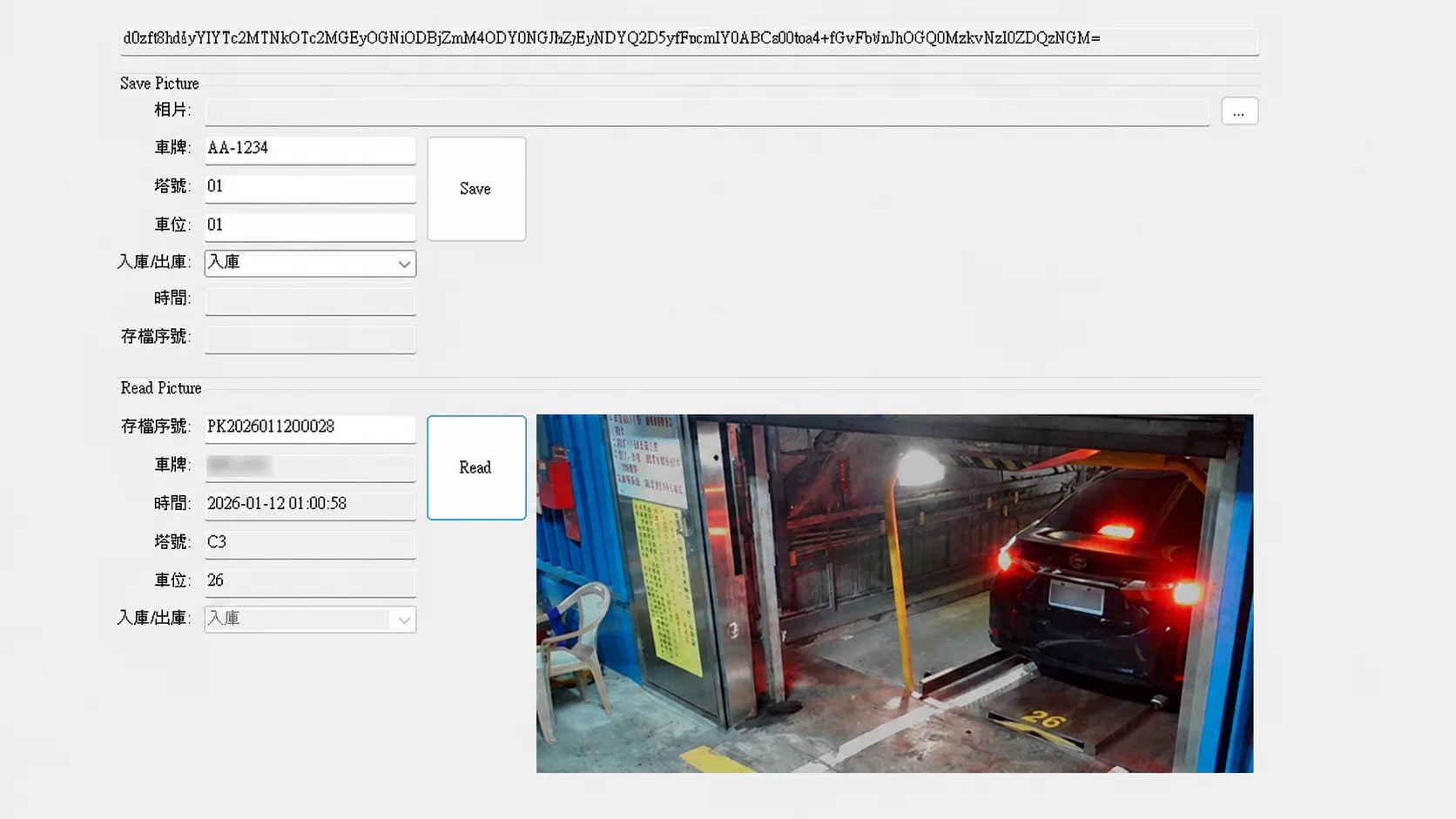Click the Read Picture section label
Viewport: 1456px width, 819px height.
tap(161, 388)
